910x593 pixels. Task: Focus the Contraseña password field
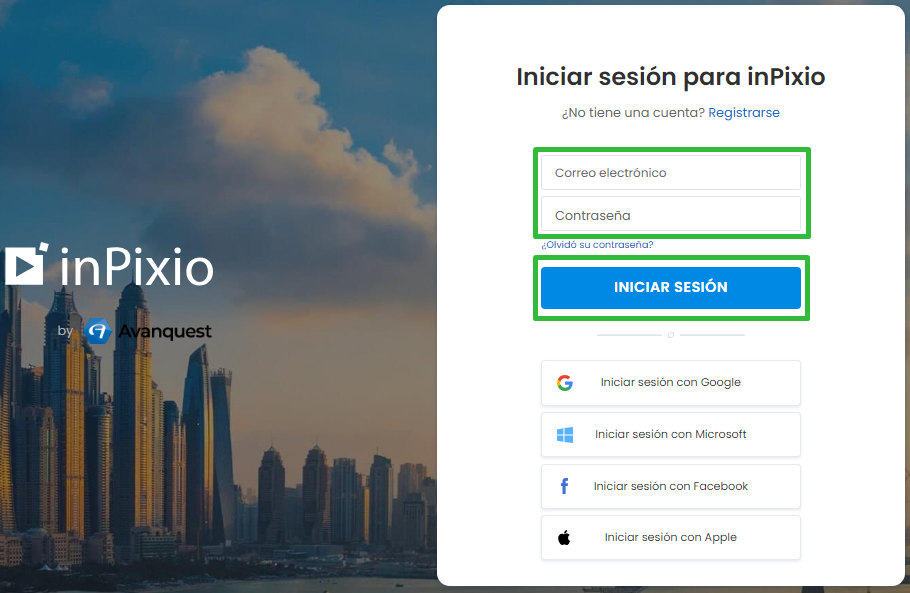pyautogui.click(x=670, y=215)
